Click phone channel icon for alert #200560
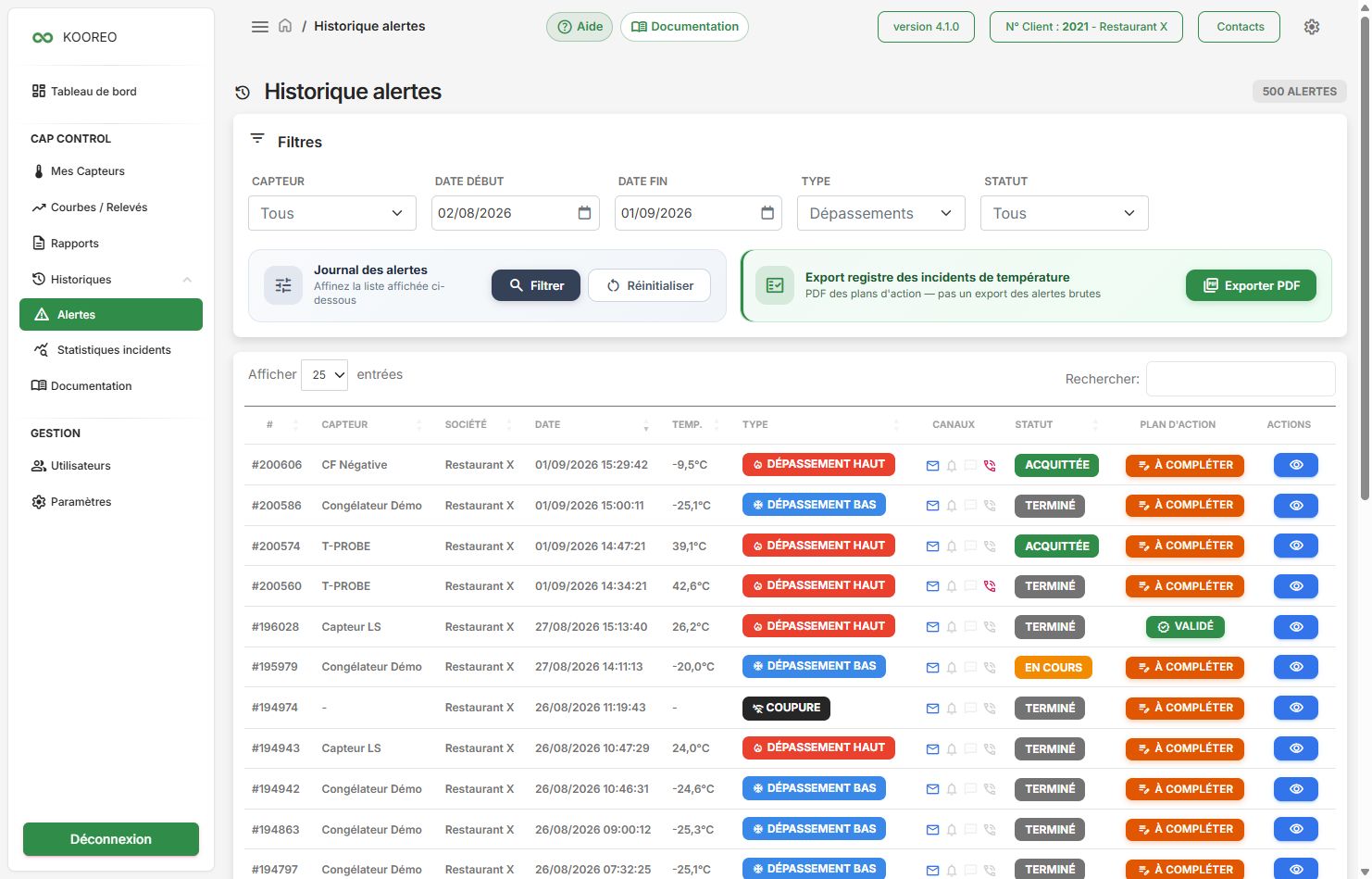 click(x=990, y=586)
